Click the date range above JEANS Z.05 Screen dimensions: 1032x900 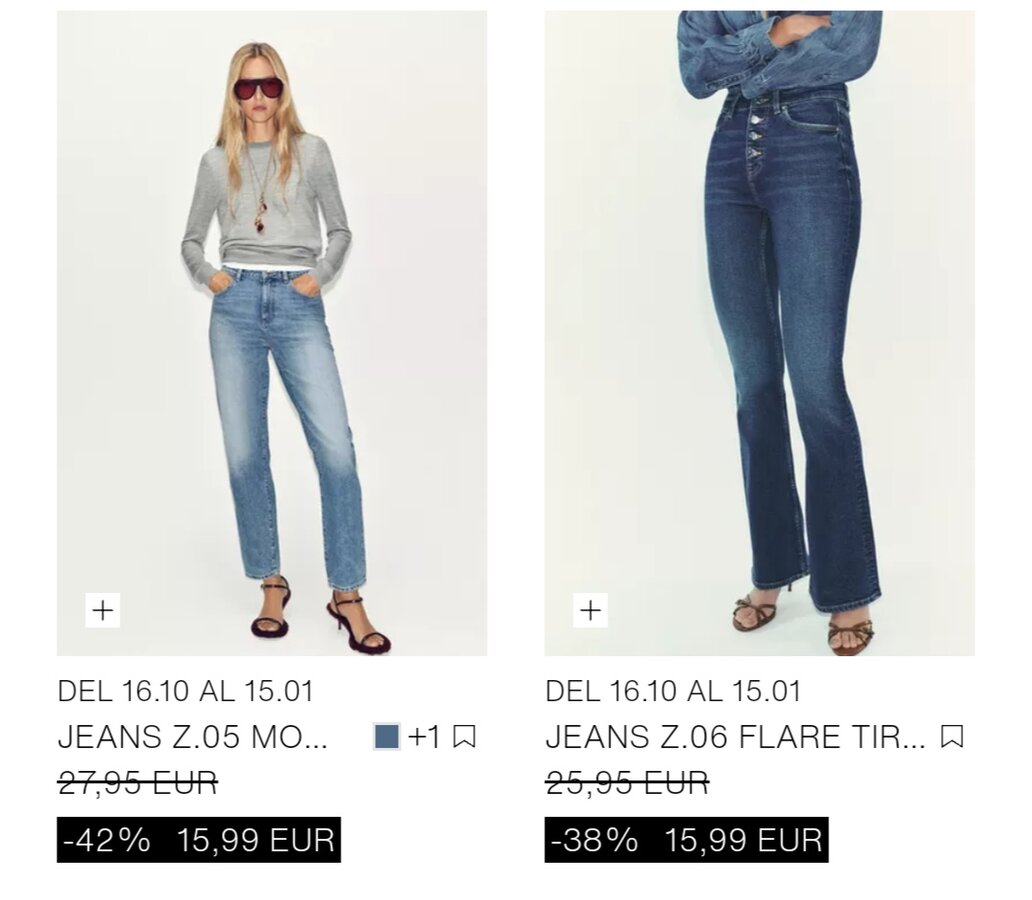(186, 691)
